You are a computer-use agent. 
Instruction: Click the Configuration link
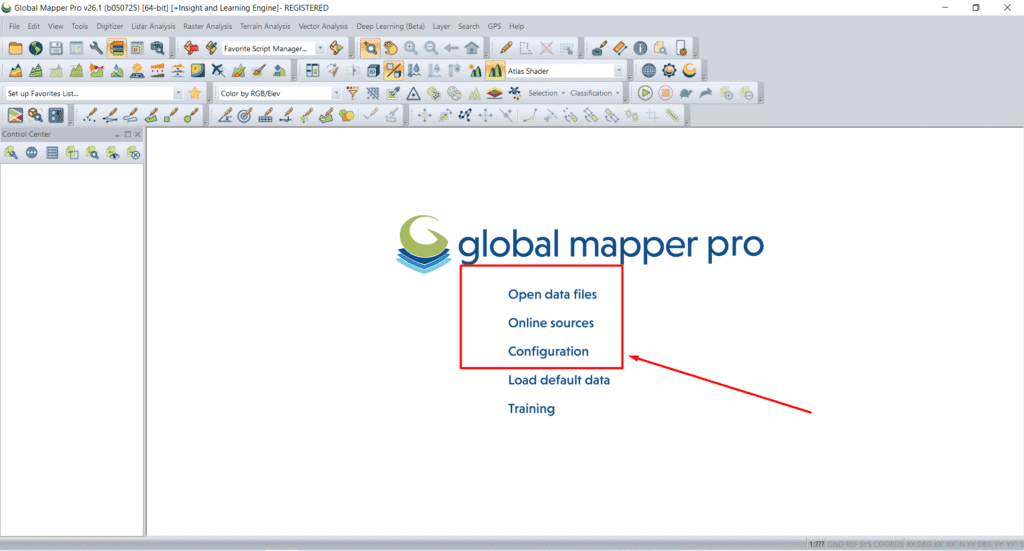coord(549,351)
